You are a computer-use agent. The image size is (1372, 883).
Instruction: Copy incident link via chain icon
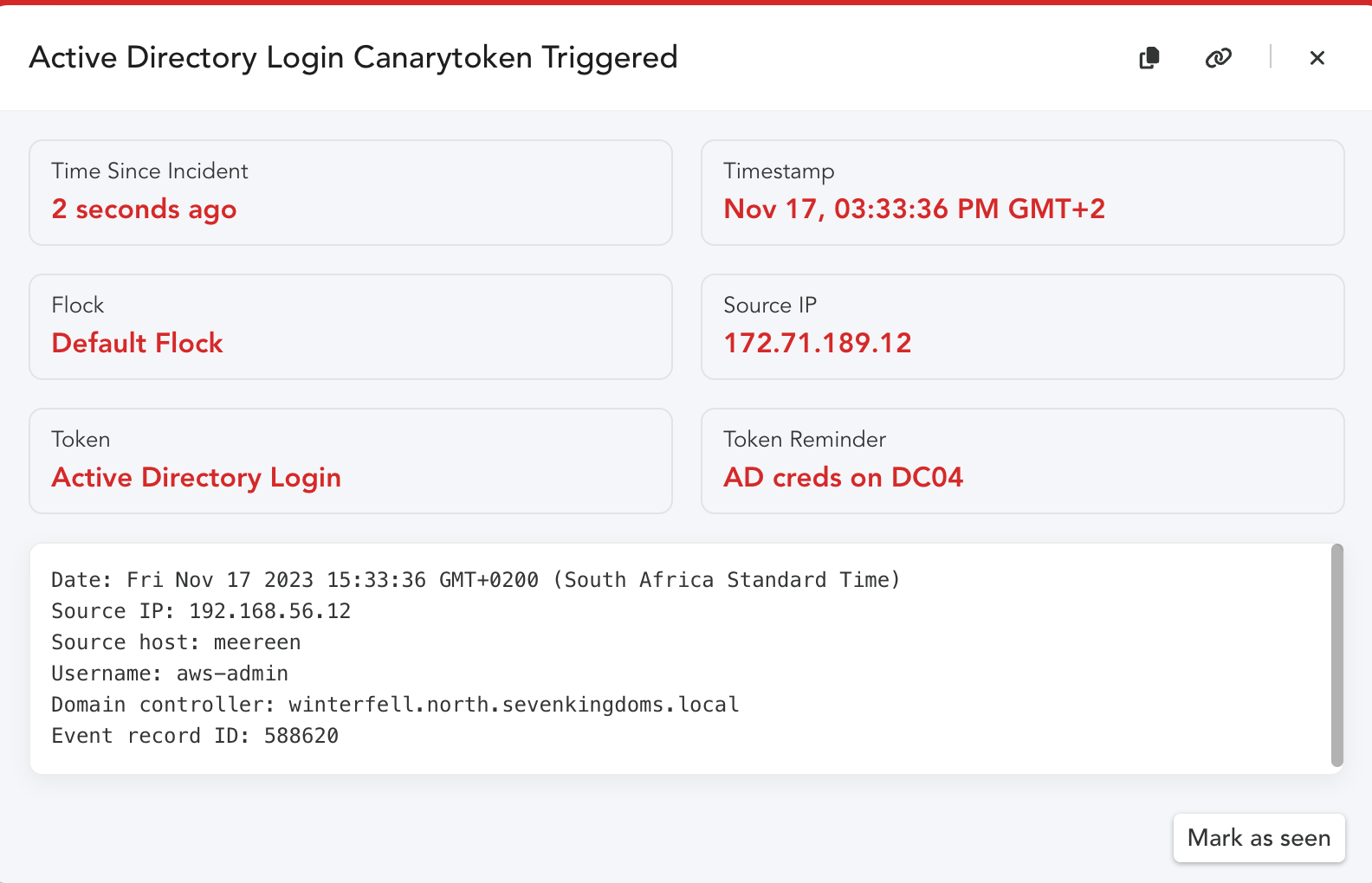(x=1219, y=58)
